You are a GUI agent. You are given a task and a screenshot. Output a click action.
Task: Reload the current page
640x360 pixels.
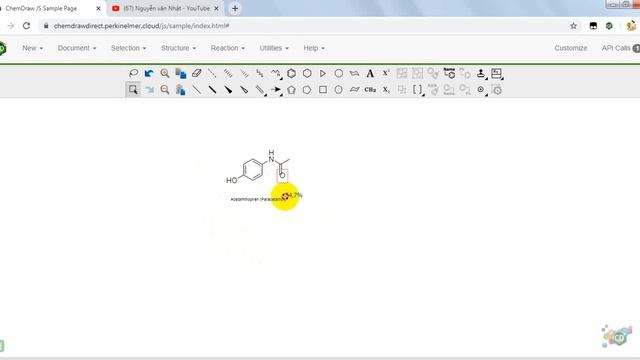[27, 26]
